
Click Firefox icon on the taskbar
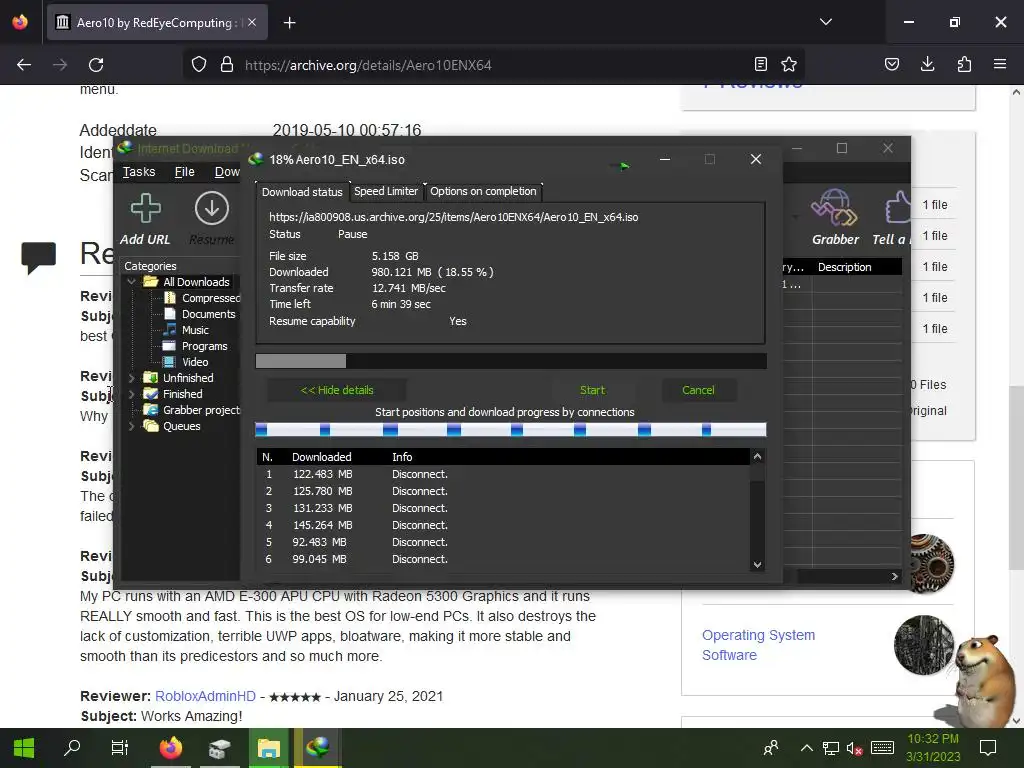(170, 748)
